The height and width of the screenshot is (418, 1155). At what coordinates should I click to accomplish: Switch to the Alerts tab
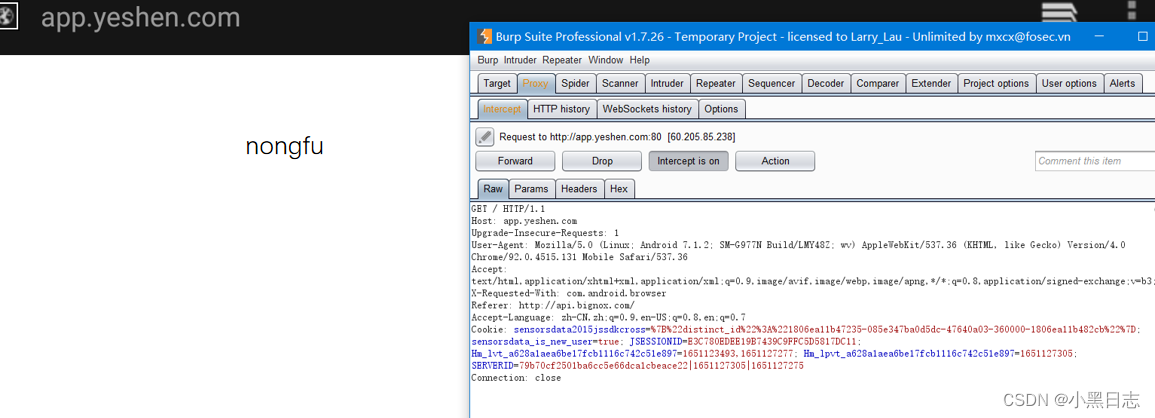tap(1122, 83)
